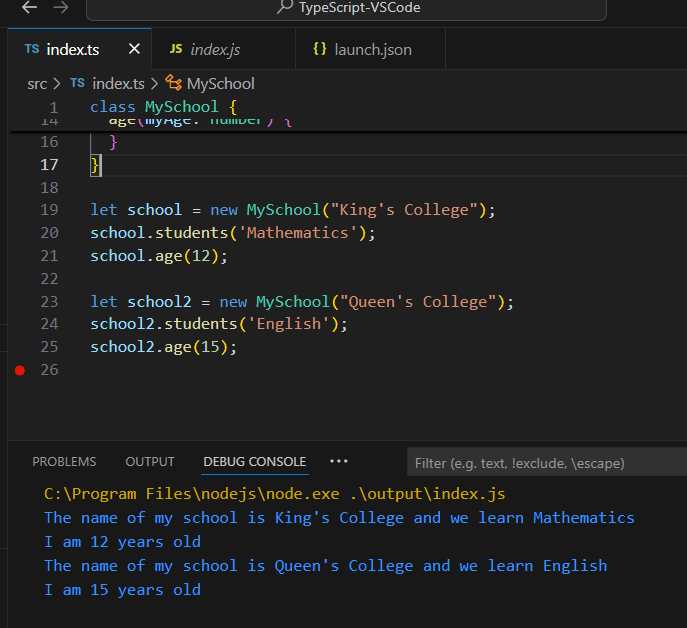Image resolution: width=687 pixels, height=628 pixels.
Task: Select the MySchool class breadcrumb
Action: (220, 84)
